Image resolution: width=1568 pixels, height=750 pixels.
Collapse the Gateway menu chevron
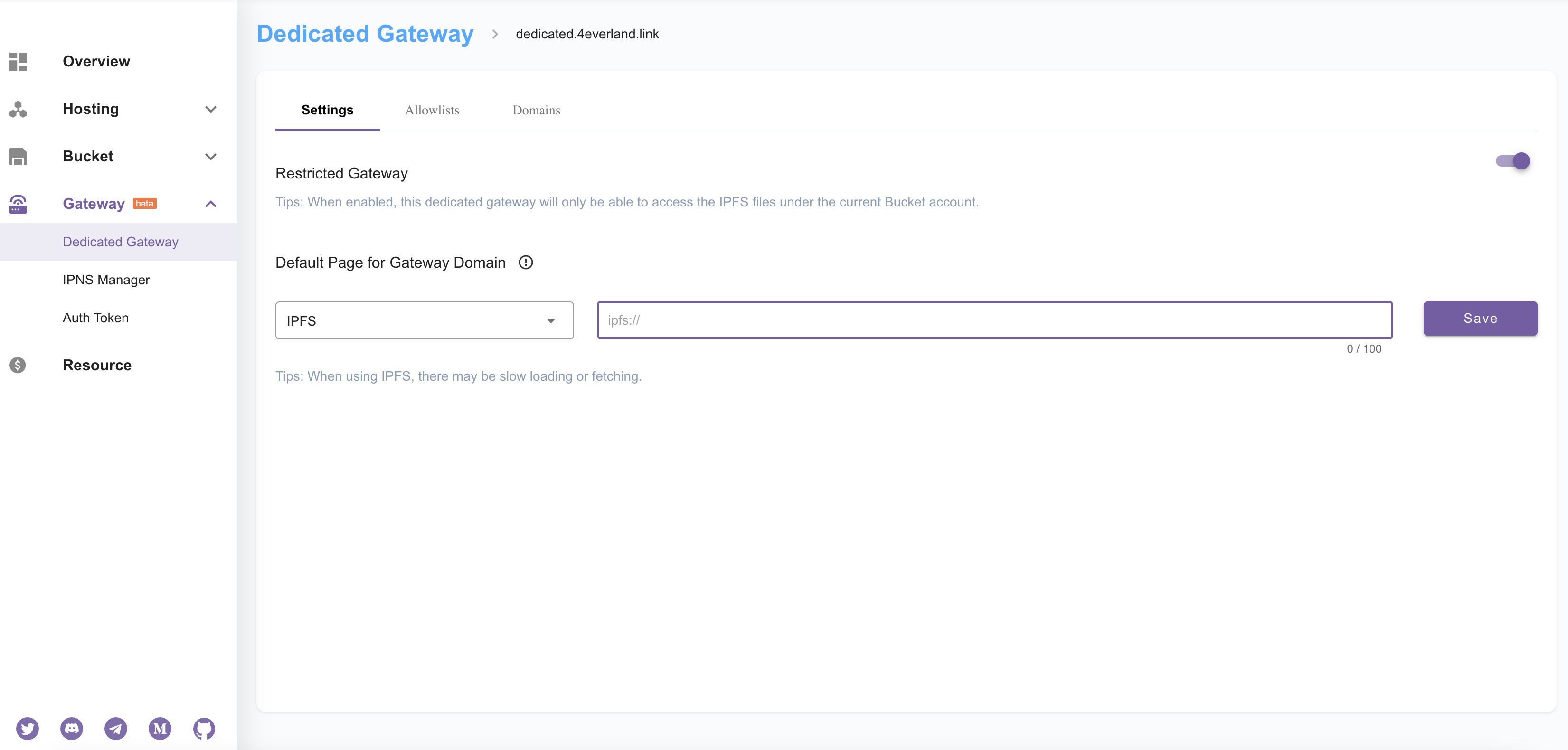[x=211, y=205]
